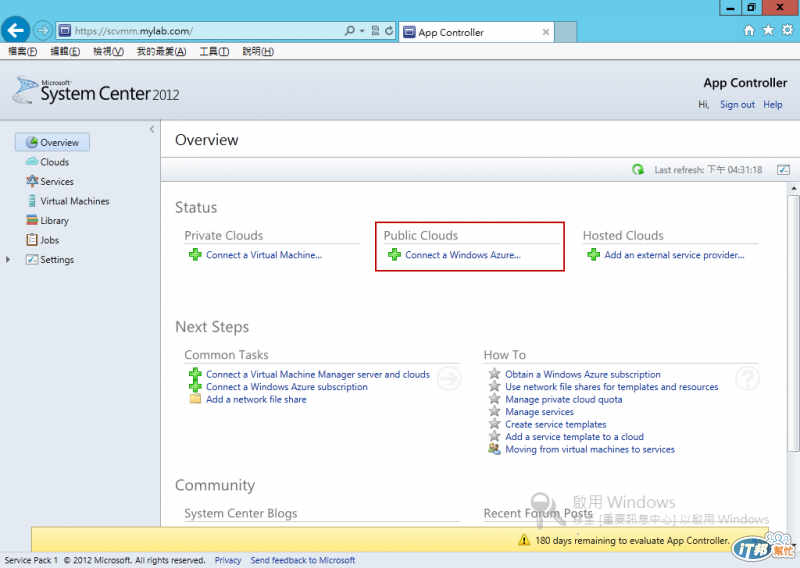The width and height of the screenshot is (800, 568).
Task: Click the Sign out link
Action: [x=737, y=104]
